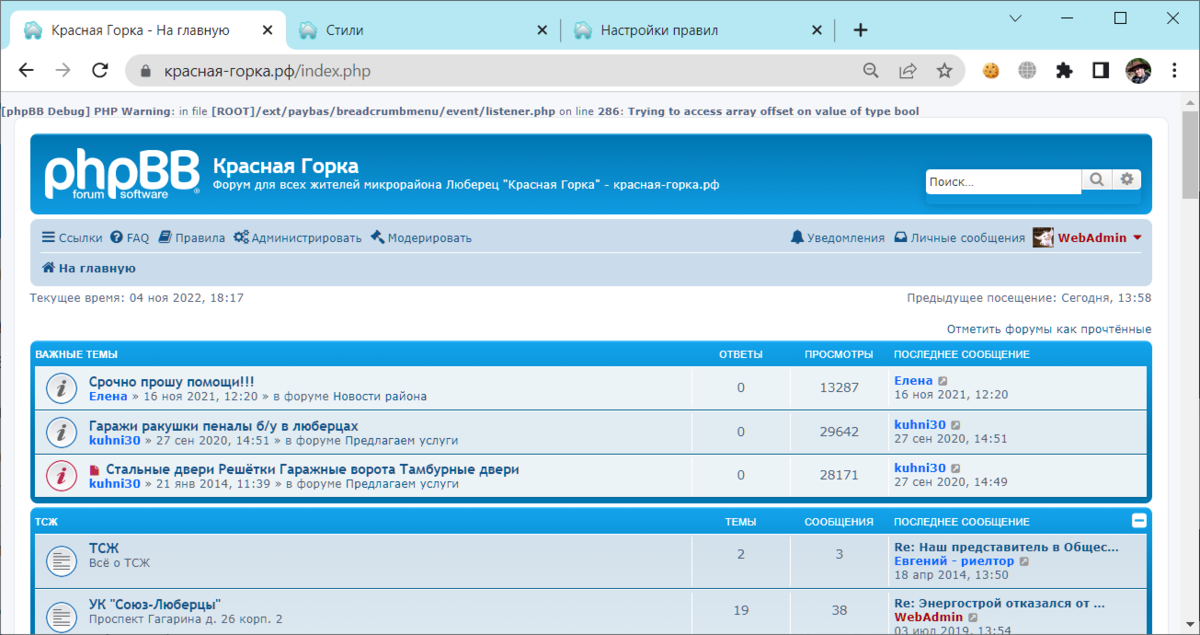Go to last post icon by Елена
This screenshot has width=1200, height=635.
(x=943, y=381)
